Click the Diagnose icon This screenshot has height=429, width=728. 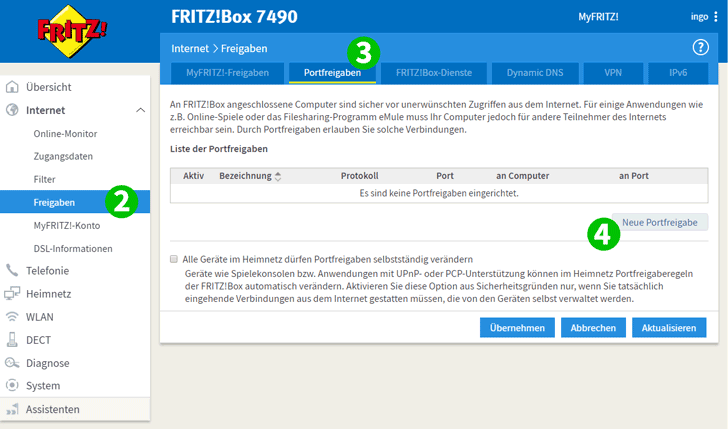coord(12,363)
